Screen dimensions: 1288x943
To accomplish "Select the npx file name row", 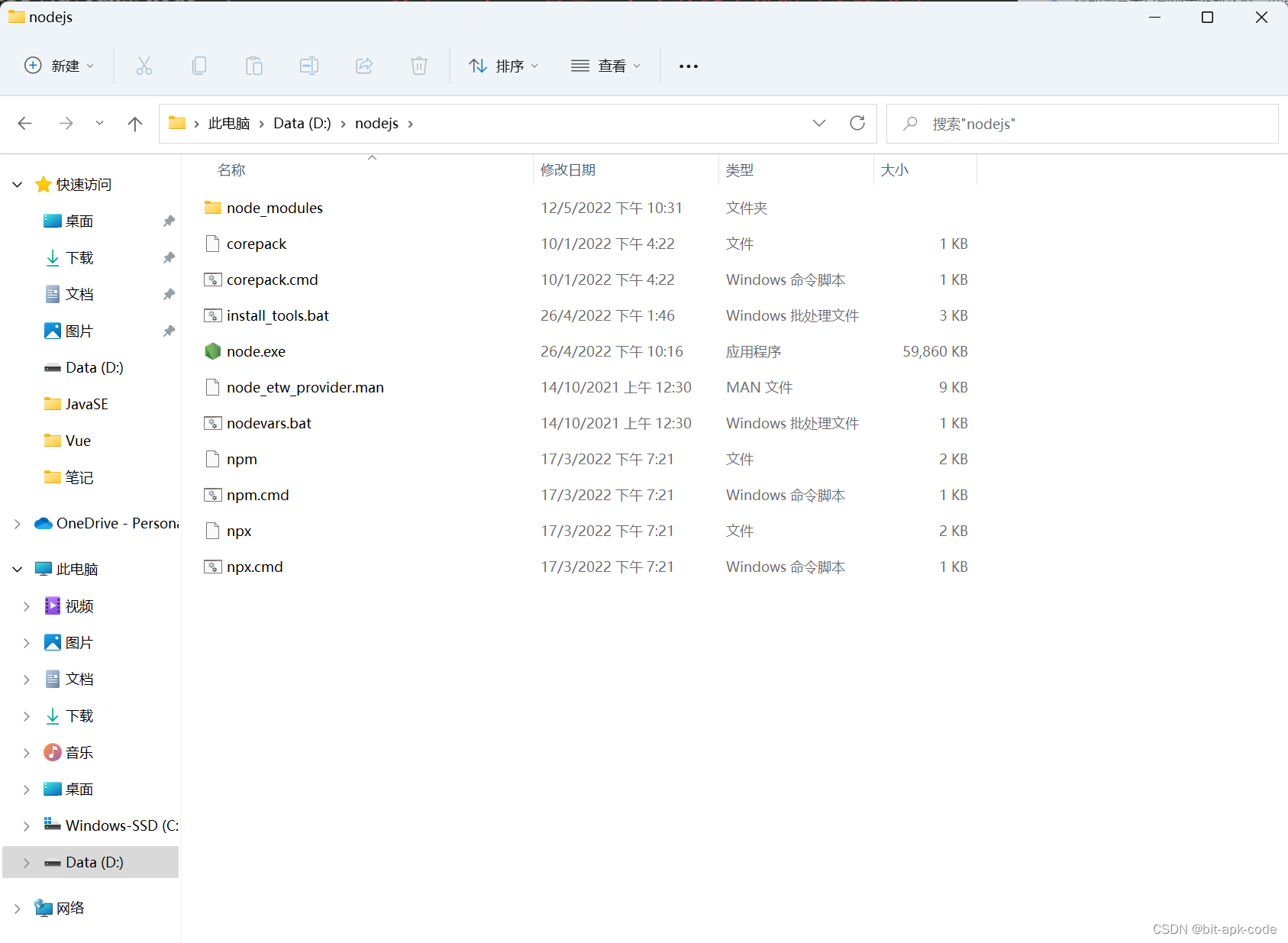I will [x=239, y=531].
